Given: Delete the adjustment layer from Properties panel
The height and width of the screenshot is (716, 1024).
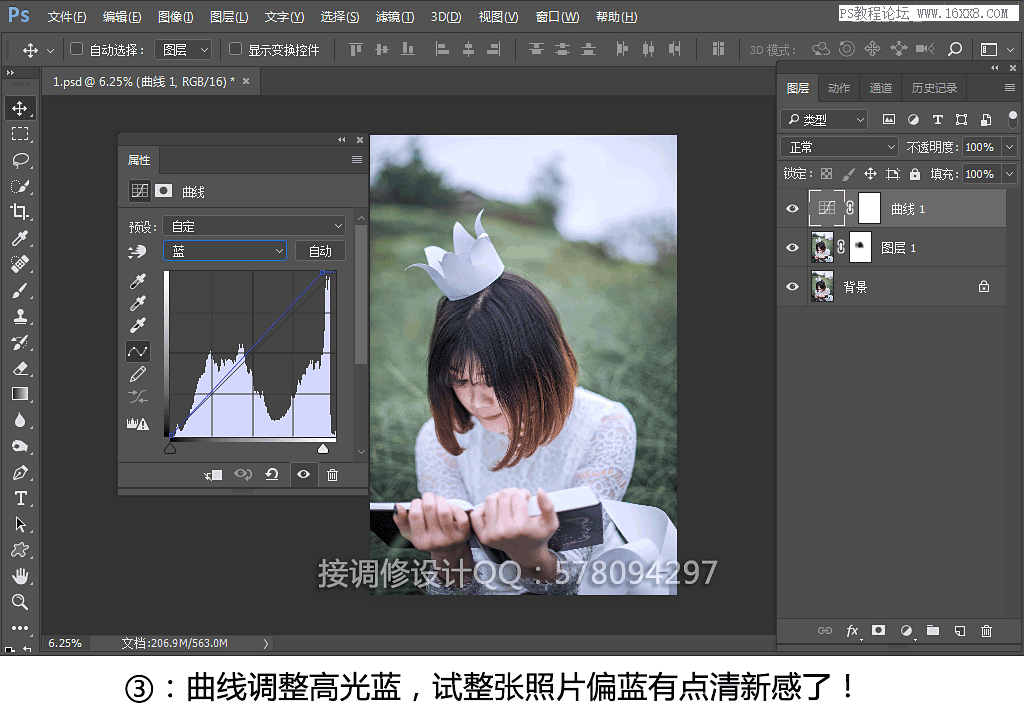Looking at the screenshot, I should pyautogui.click(x=332, y=475).
